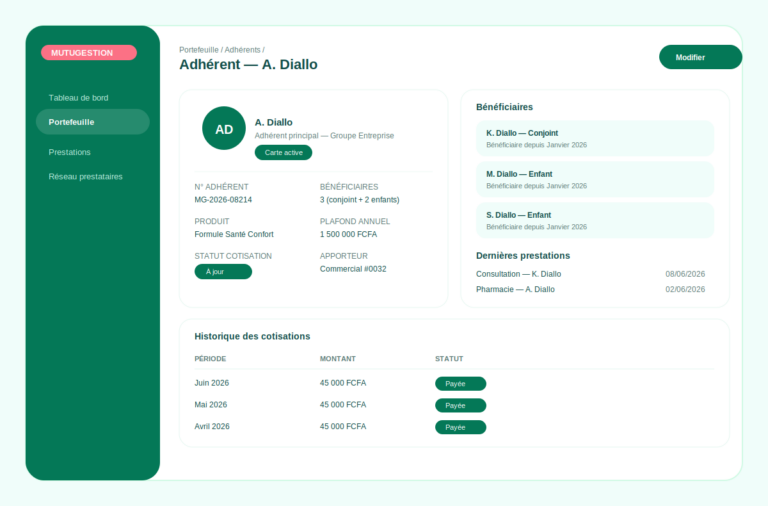Click Payée badge for Mai 2026

tap(460, 406)
